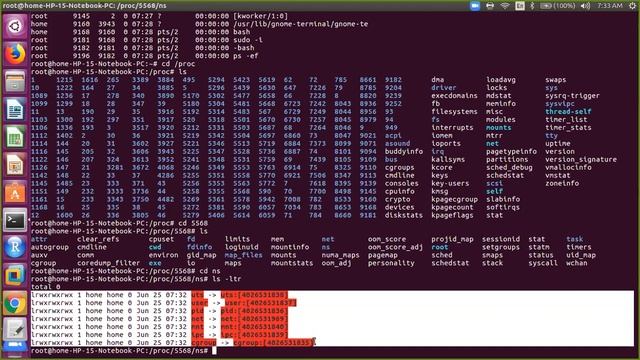The image size is (640, 360).
Task: Click the 'meminfo' file name
Action: point(501,104)
